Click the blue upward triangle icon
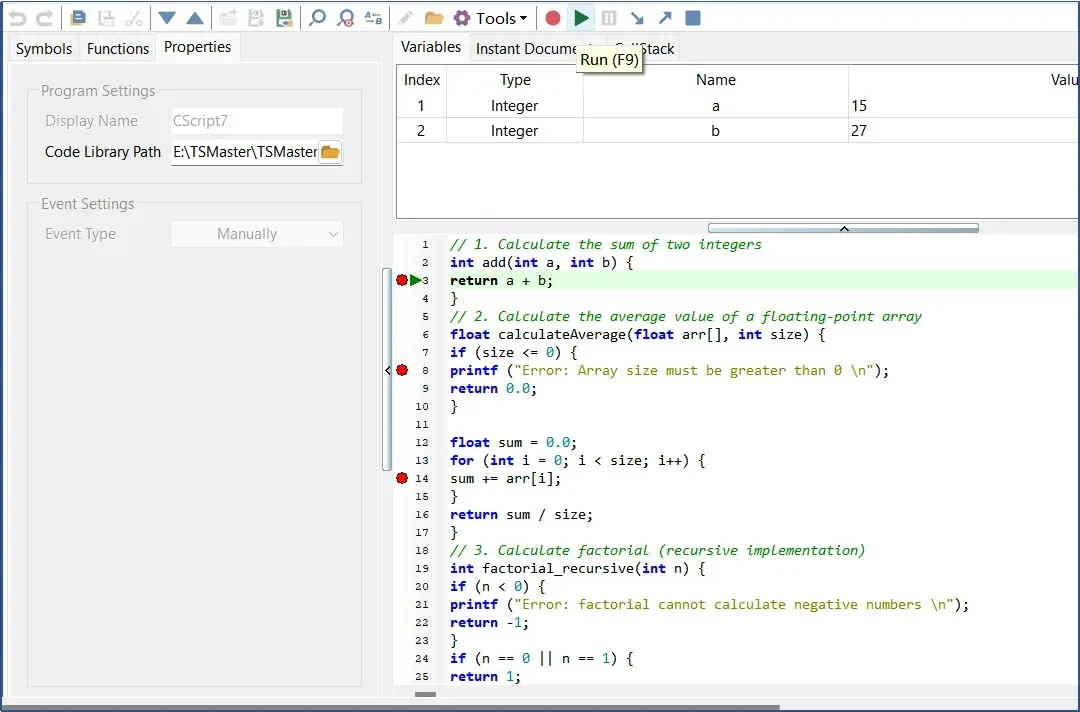1080x712 pixels. pos(195,19)
